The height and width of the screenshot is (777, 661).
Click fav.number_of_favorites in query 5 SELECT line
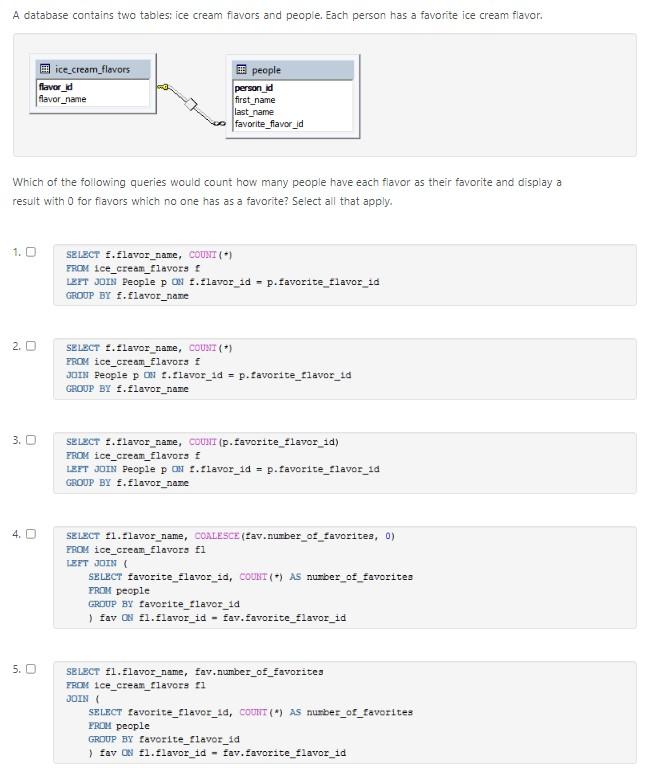pyautogui.click(x=259, y=671)
